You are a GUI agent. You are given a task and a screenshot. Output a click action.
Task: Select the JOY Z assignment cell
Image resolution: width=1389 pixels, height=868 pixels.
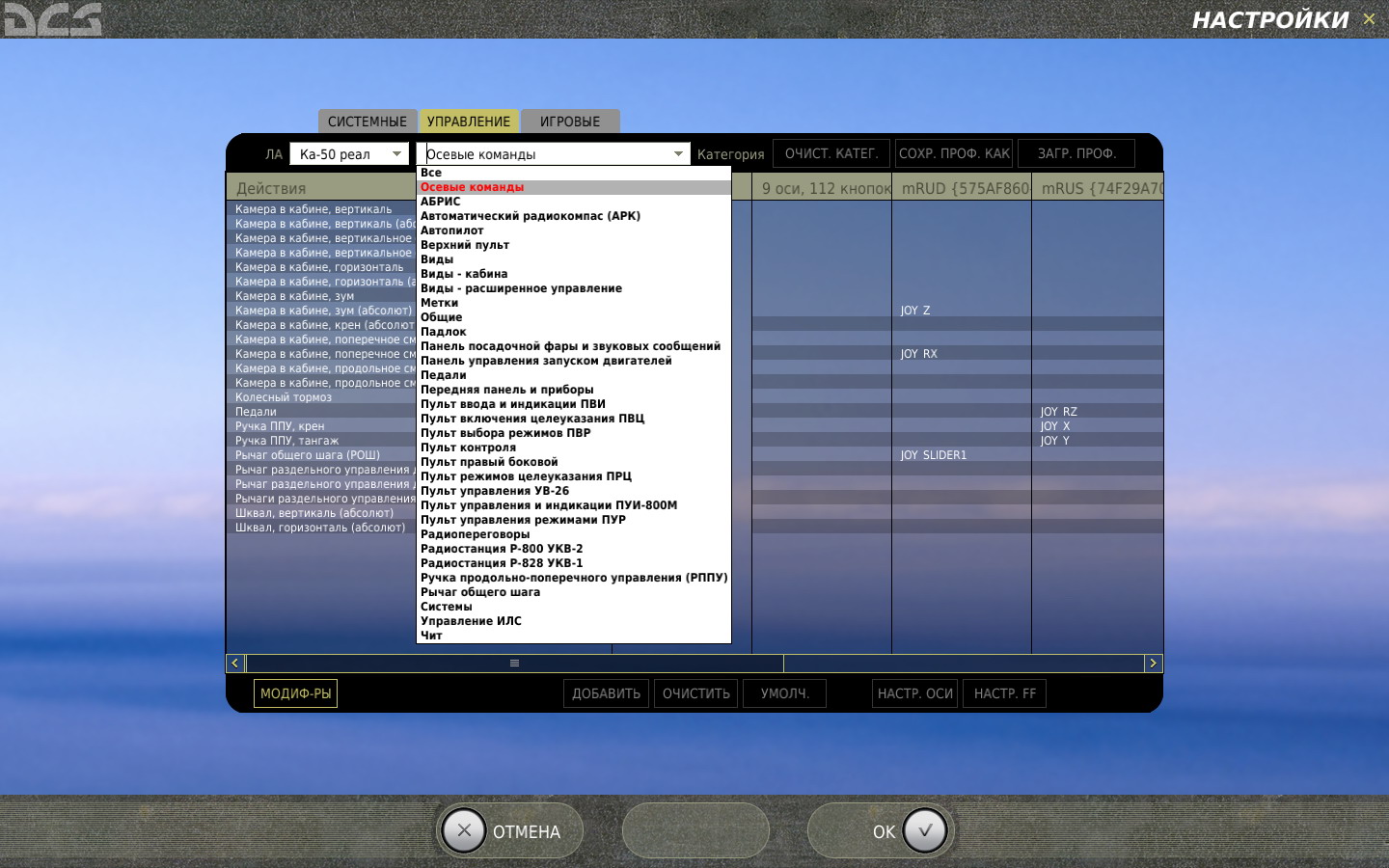[962, 311]
